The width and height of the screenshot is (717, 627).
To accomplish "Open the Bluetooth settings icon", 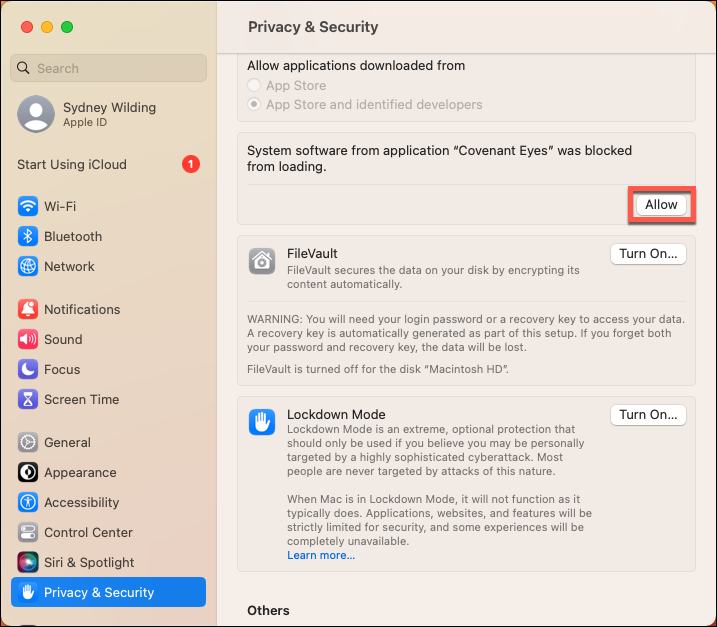I will point(27,237).
